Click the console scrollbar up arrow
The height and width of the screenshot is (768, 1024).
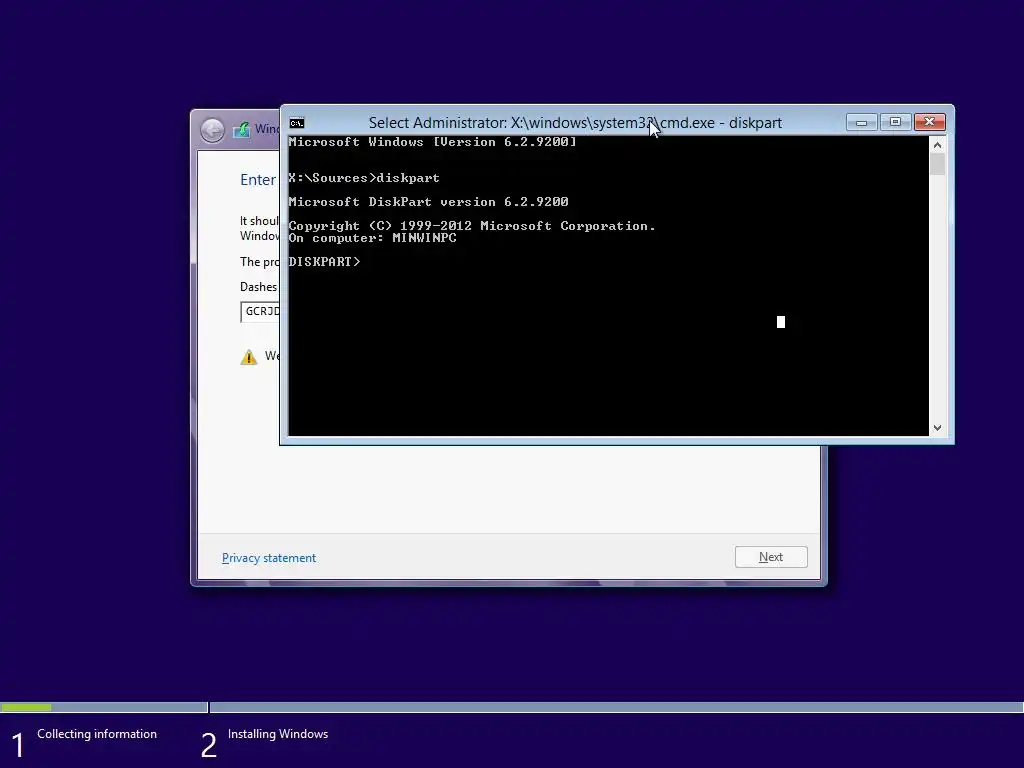click(x=937, y=145)
